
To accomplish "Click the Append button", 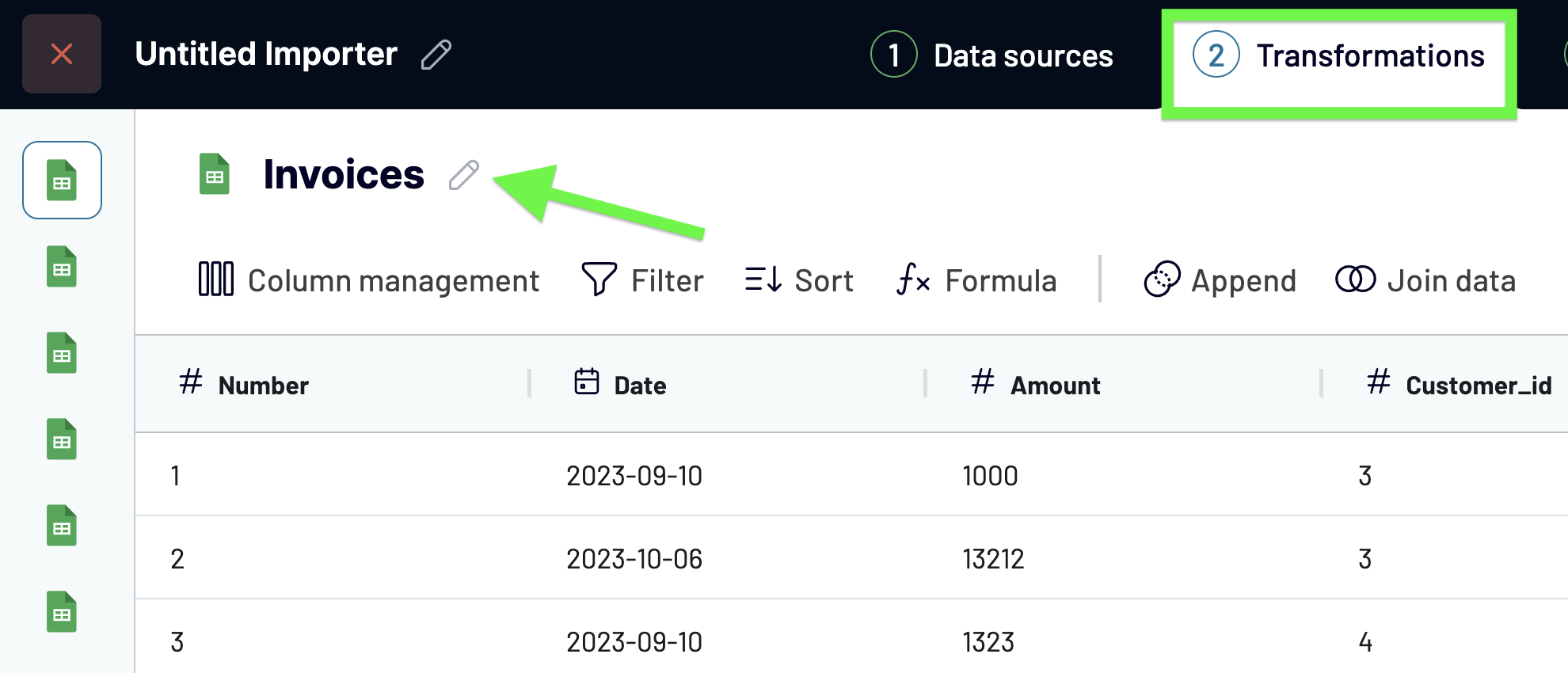I will (1220, 280).
